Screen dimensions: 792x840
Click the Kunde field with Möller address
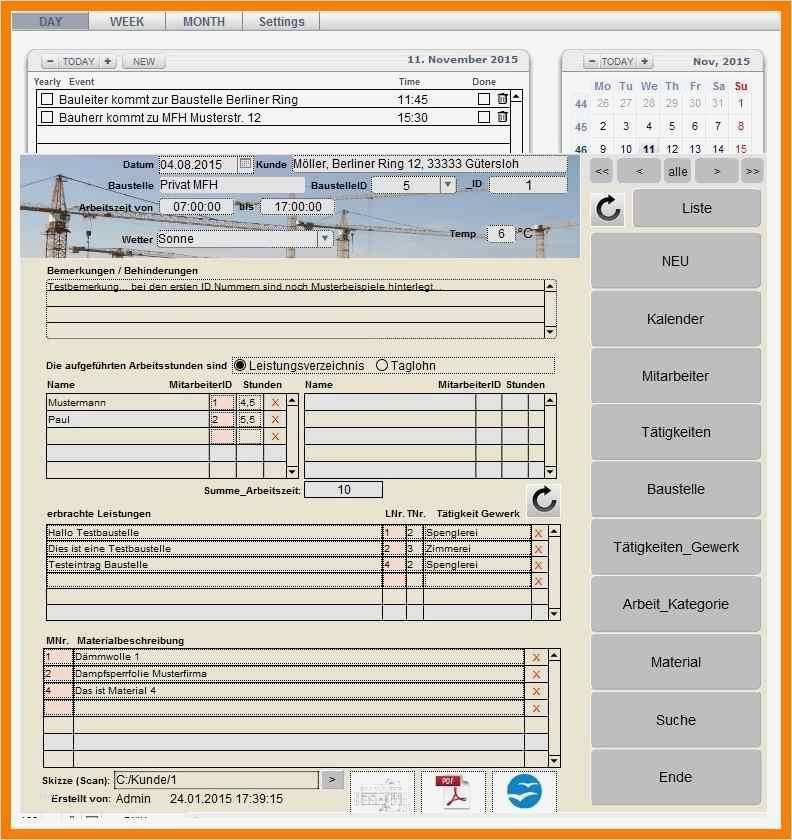click(429, 164)
